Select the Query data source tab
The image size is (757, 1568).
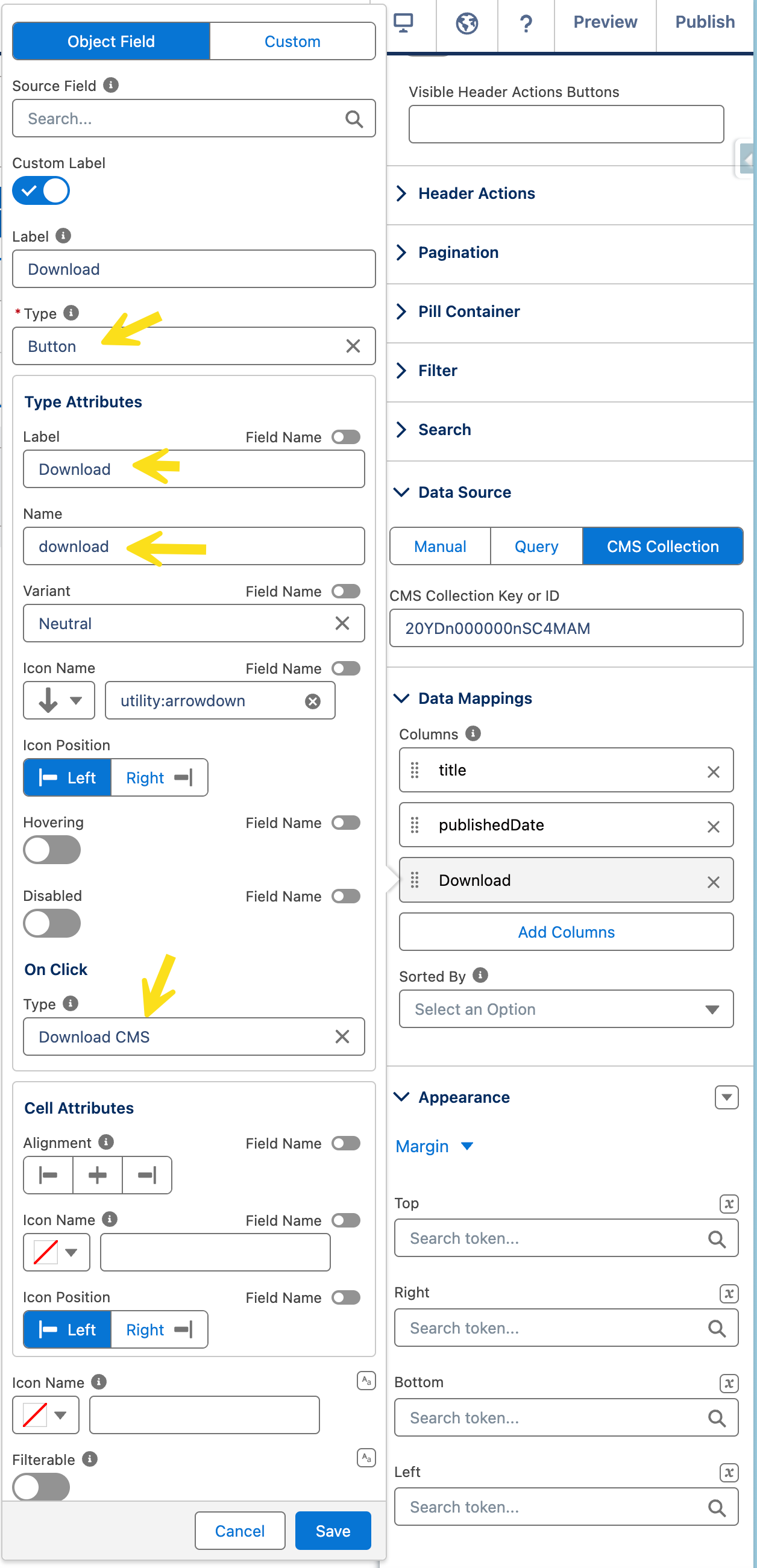point(536,546)
